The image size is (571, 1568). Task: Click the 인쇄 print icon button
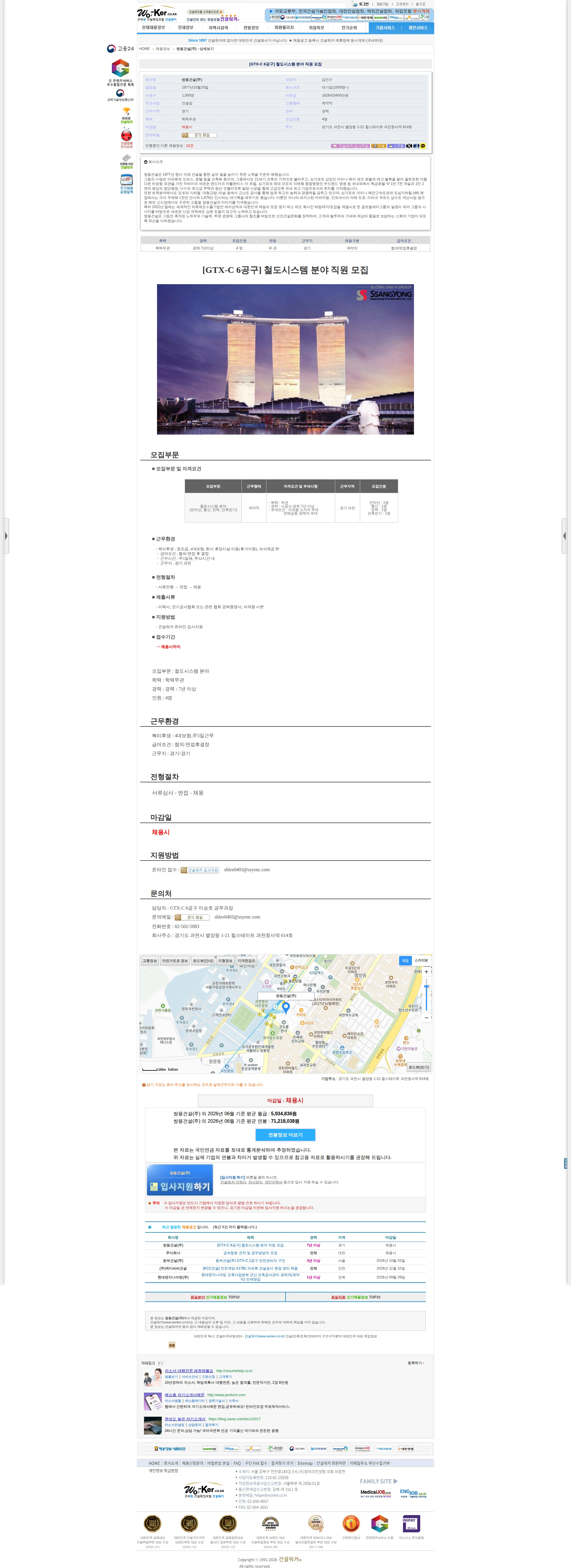[x=379, y=146]
